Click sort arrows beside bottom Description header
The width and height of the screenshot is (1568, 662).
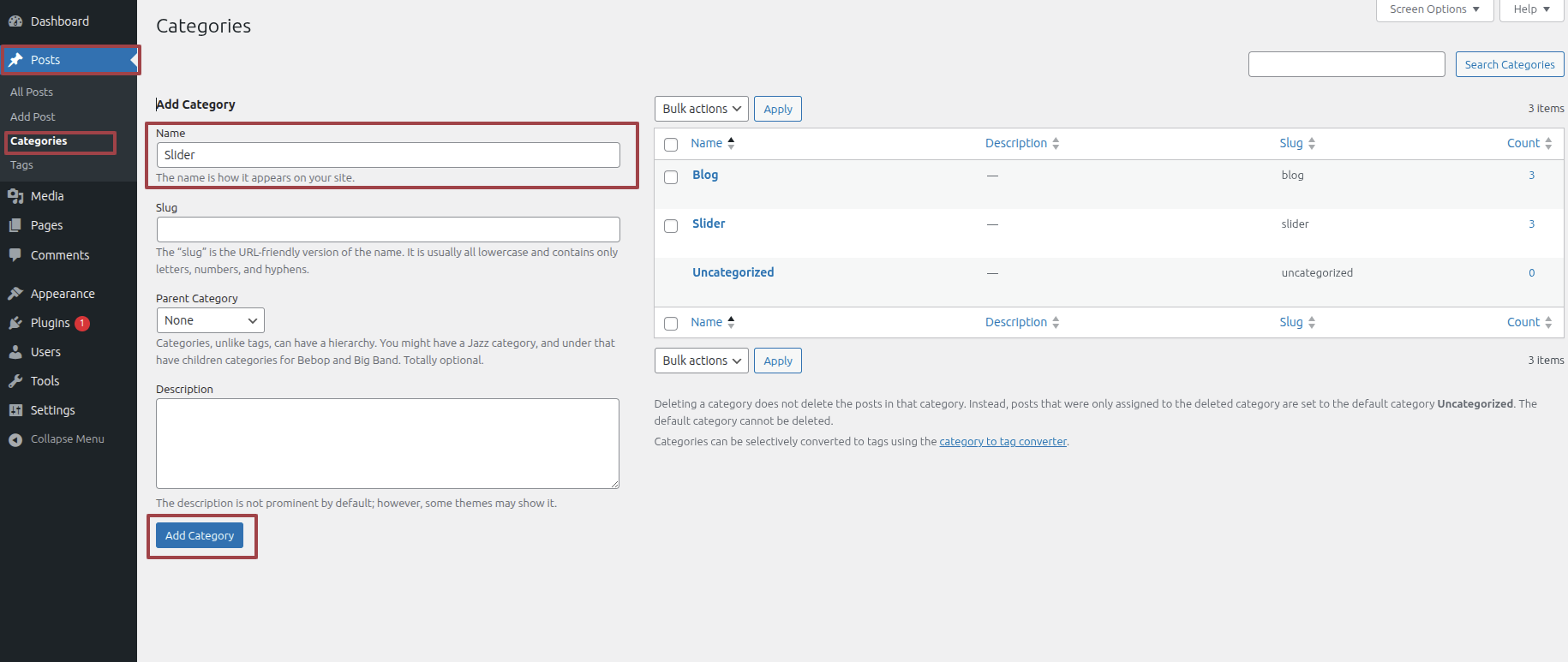tap(1056, 322)
